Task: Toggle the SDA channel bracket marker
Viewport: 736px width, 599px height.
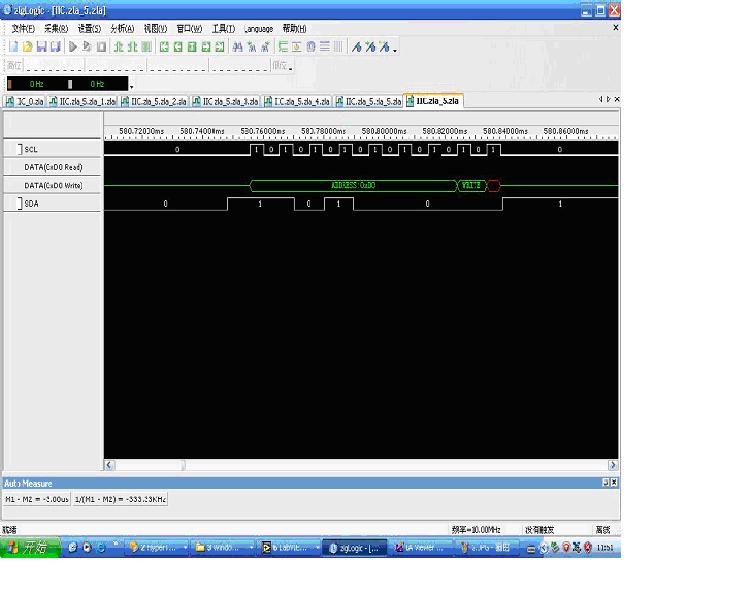Action: 20,204
